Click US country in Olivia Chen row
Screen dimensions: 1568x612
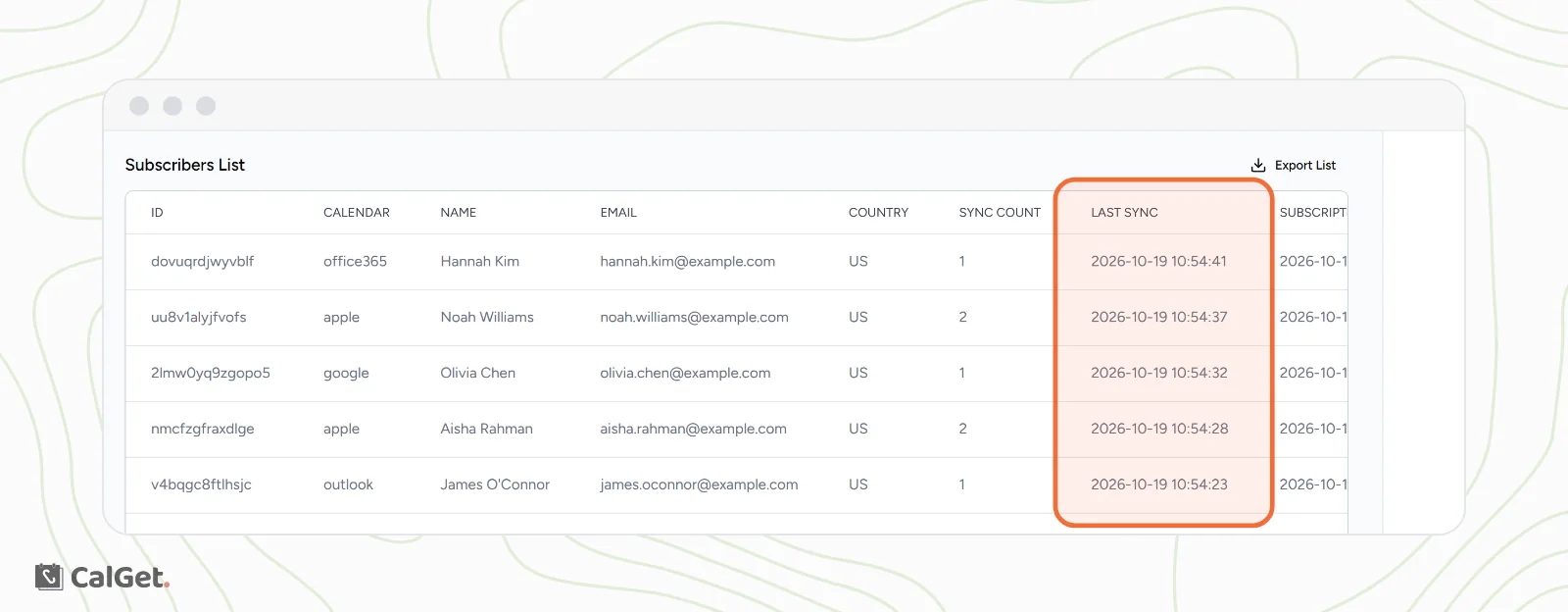point(858,373)
